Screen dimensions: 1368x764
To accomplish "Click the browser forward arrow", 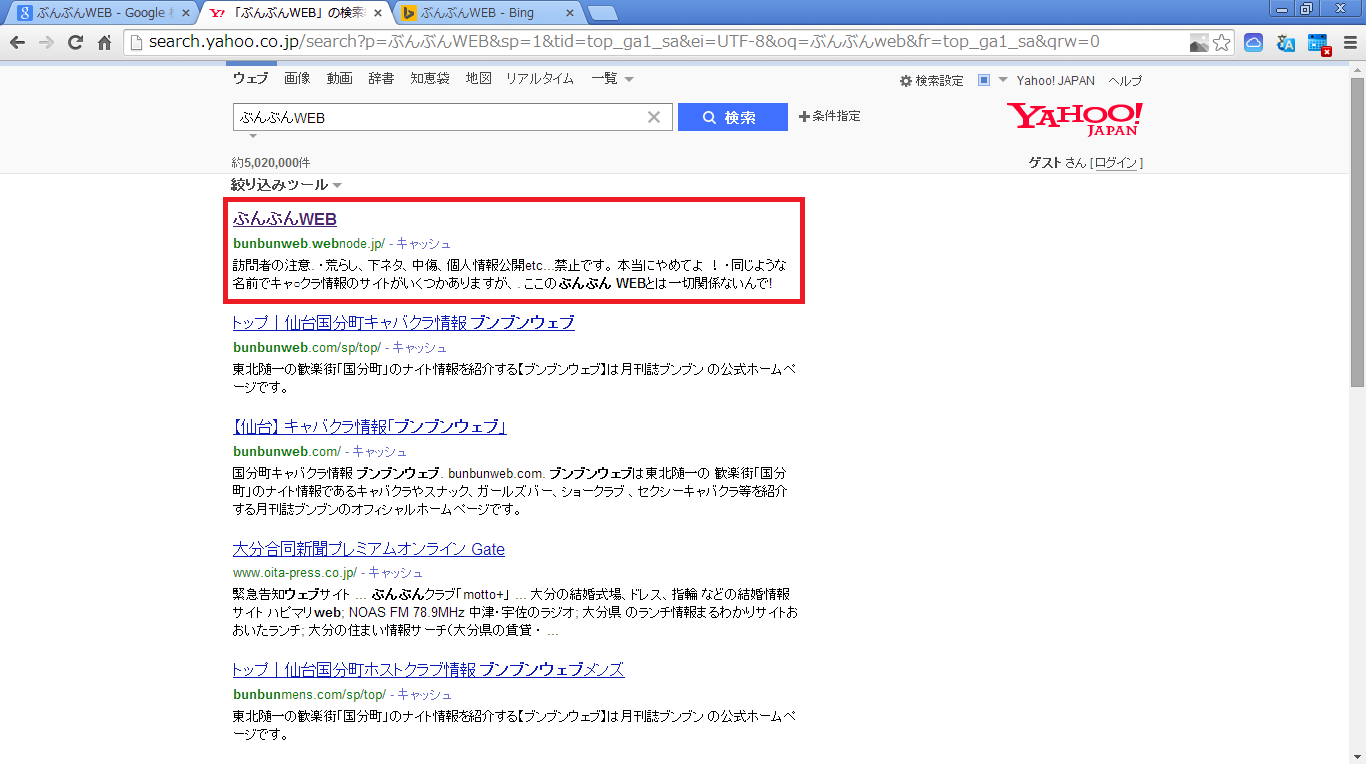I will (46, 42).
